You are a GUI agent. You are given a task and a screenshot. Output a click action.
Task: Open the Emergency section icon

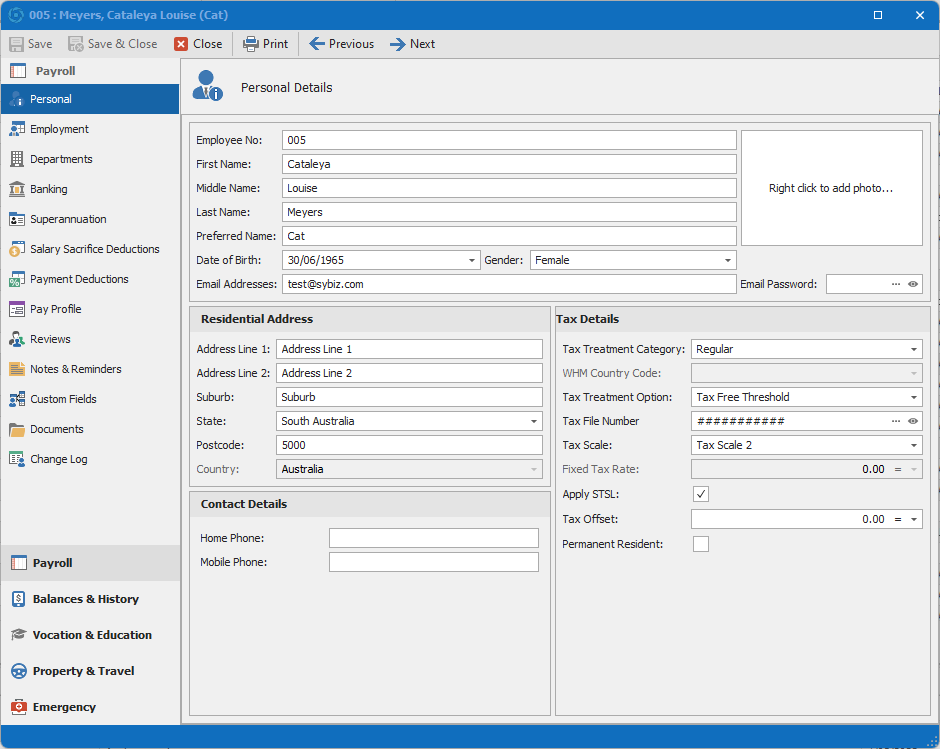click(x=18, y=707)
